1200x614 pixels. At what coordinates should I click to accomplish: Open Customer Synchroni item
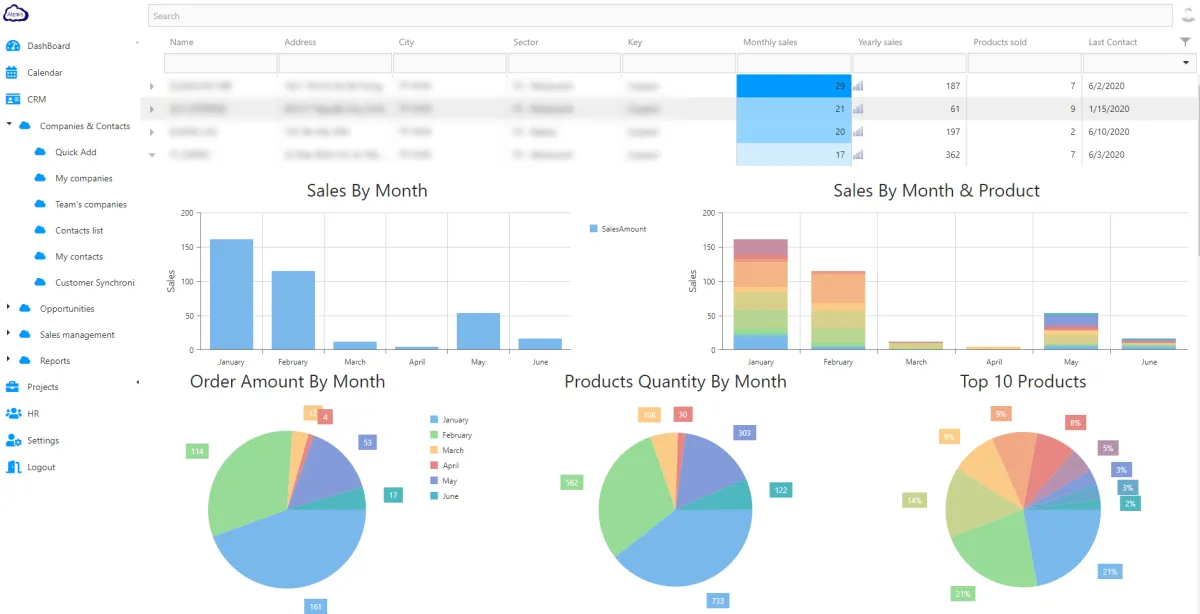click(x=95, y=282)
